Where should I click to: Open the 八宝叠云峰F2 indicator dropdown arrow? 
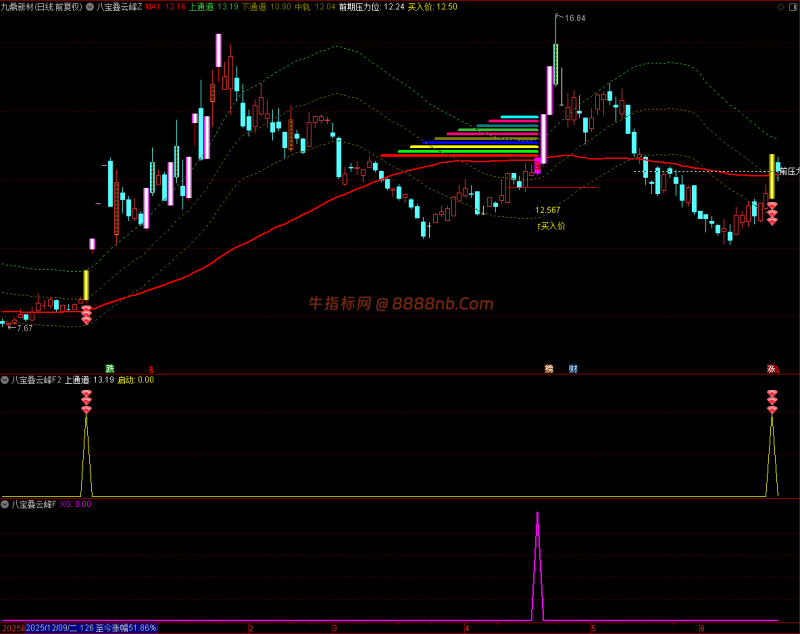click(x=5, y=380)
